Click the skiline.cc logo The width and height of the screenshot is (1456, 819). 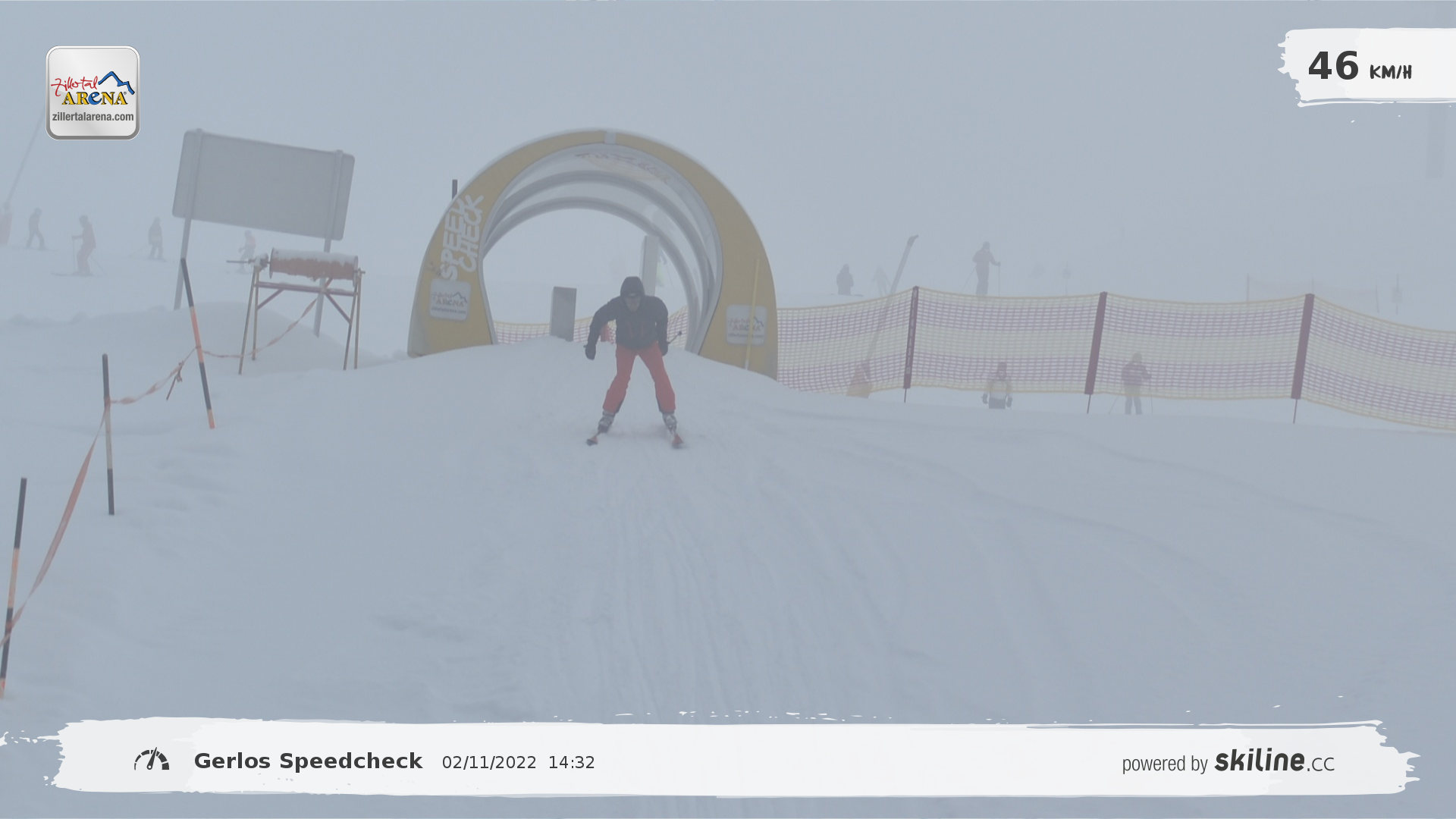pyautogui.click(x=1274, y=761)
